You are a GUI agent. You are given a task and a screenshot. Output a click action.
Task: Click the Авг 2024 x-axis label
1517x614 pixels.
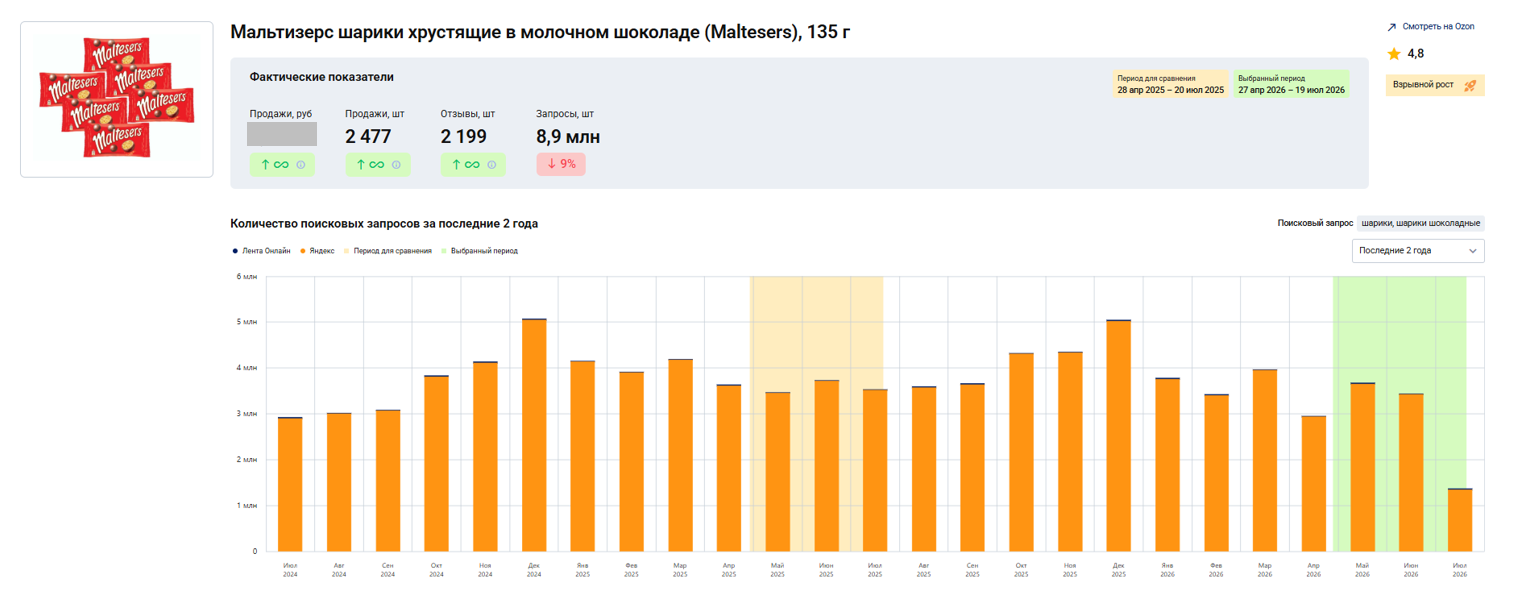(x=339, y=570)
